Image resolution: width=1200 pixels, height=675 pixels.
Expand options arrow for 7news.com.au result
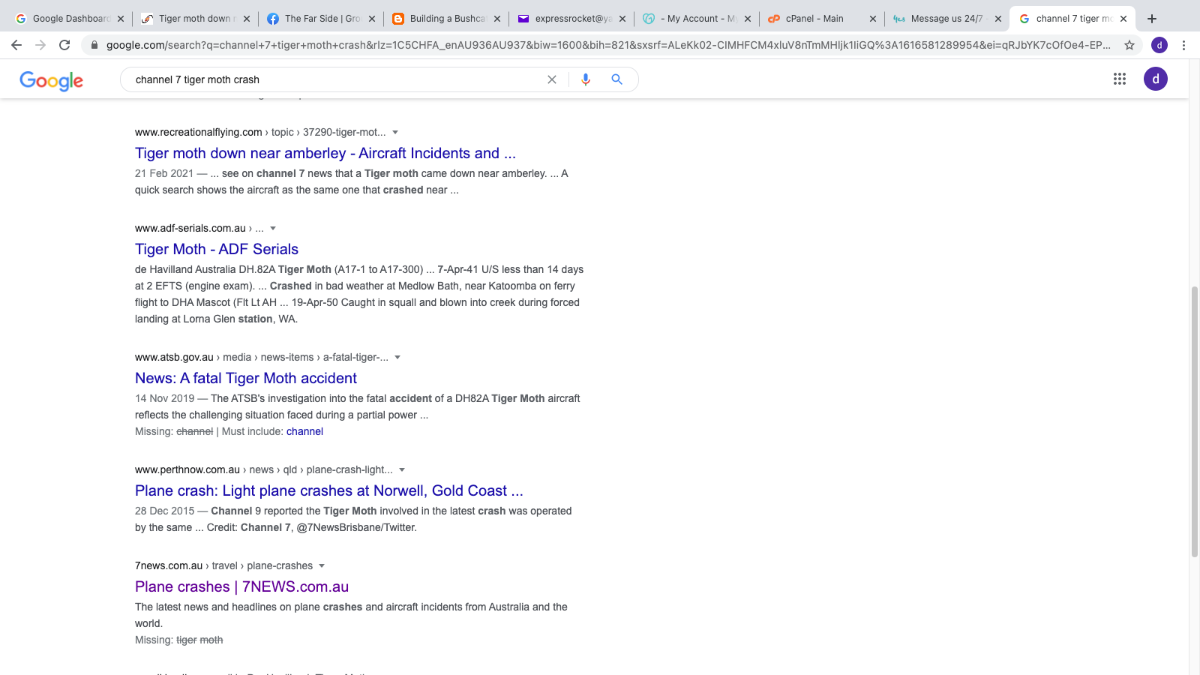tap(322, 566)
